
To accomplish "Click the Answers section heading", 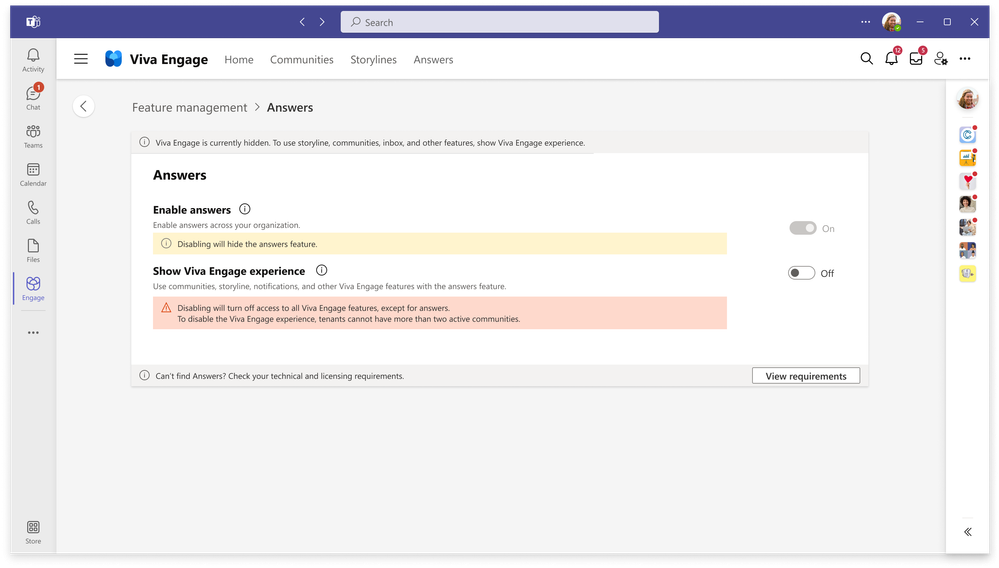I will (180, 175).
